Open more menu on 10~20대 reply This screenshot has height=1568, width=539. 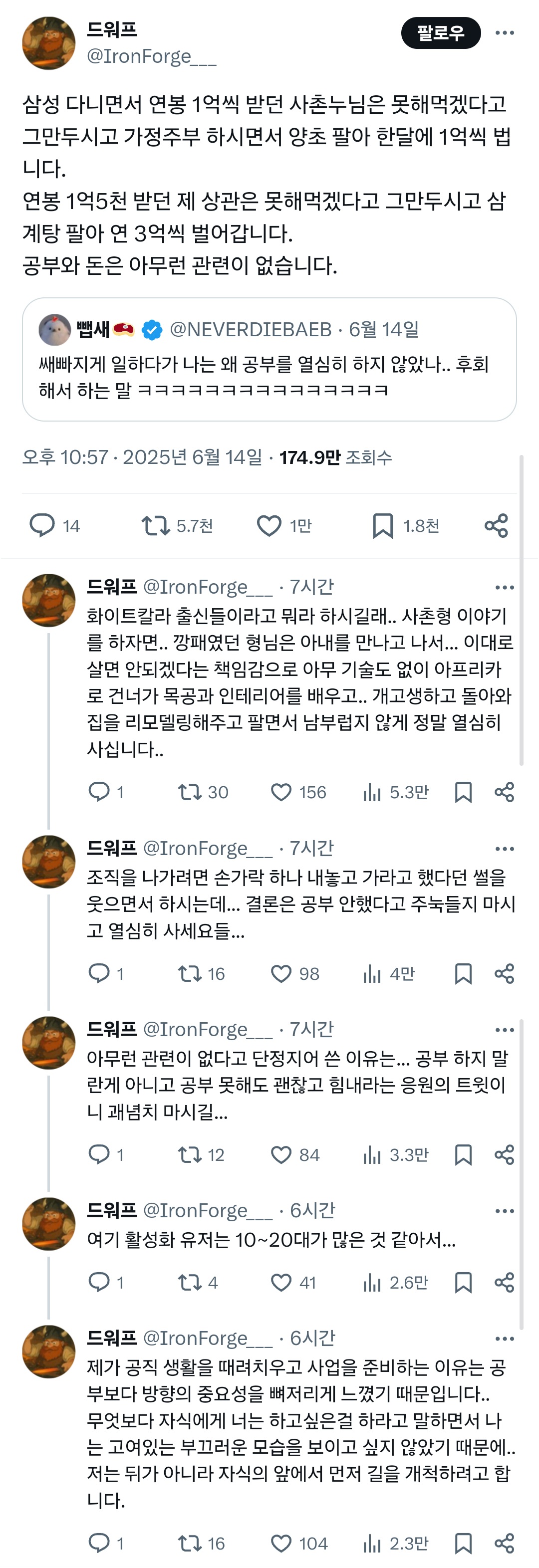[504, 1211]
